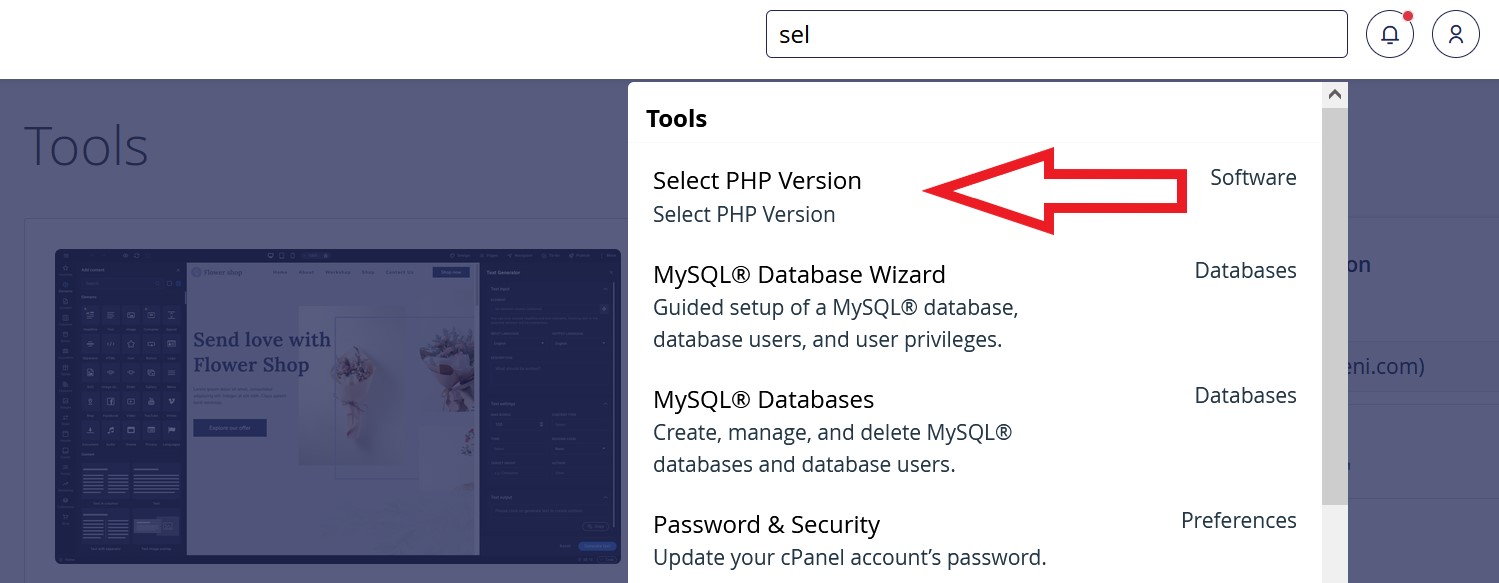Click the Tools page title
The height and width of the screenshot is (583, 1499).
85,146
